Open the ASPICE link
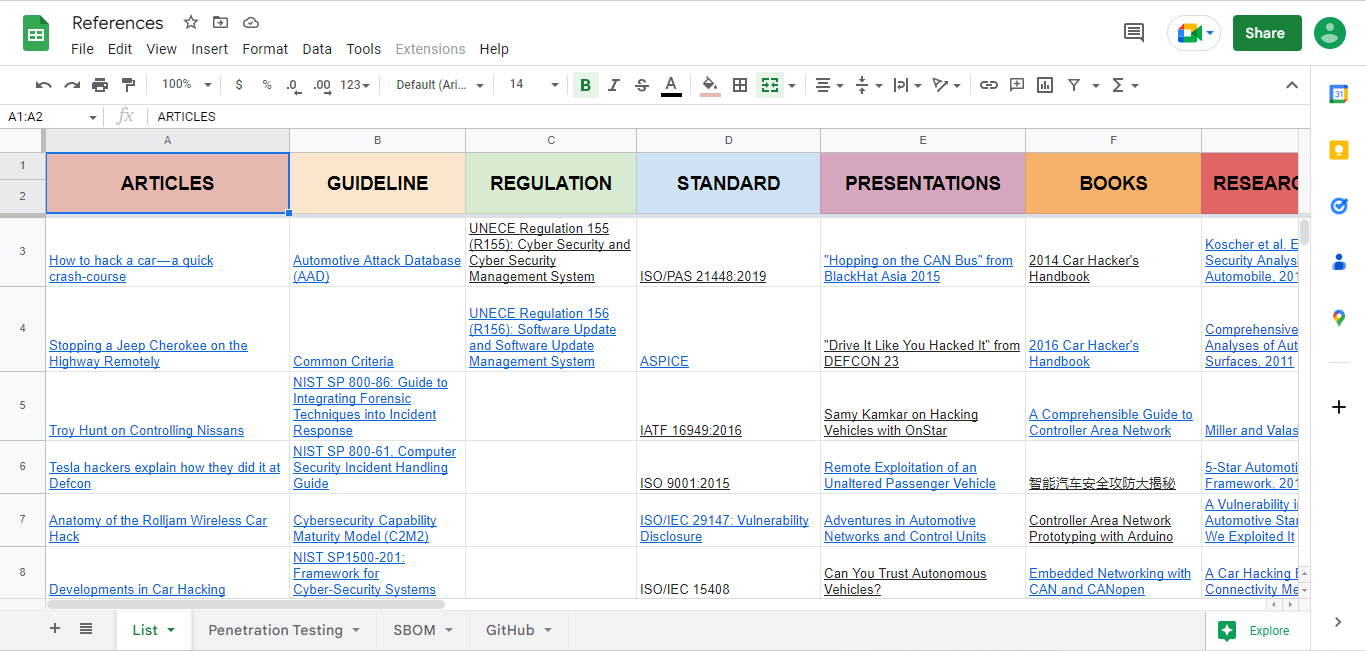The image size is (1366, 651). tap(664, 362)
